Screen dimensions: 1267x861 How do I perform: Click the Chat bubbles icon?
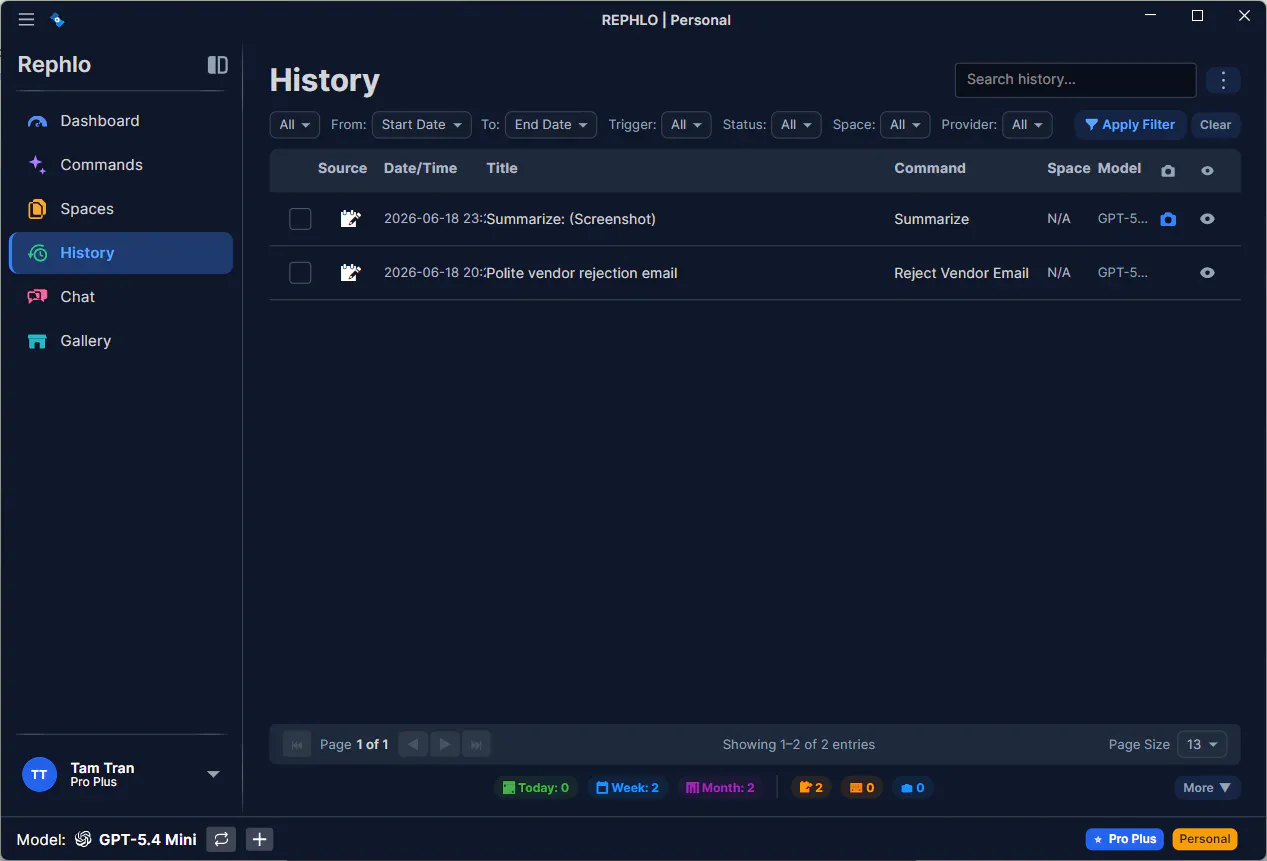pyautogui.click(x=37, y=297)
